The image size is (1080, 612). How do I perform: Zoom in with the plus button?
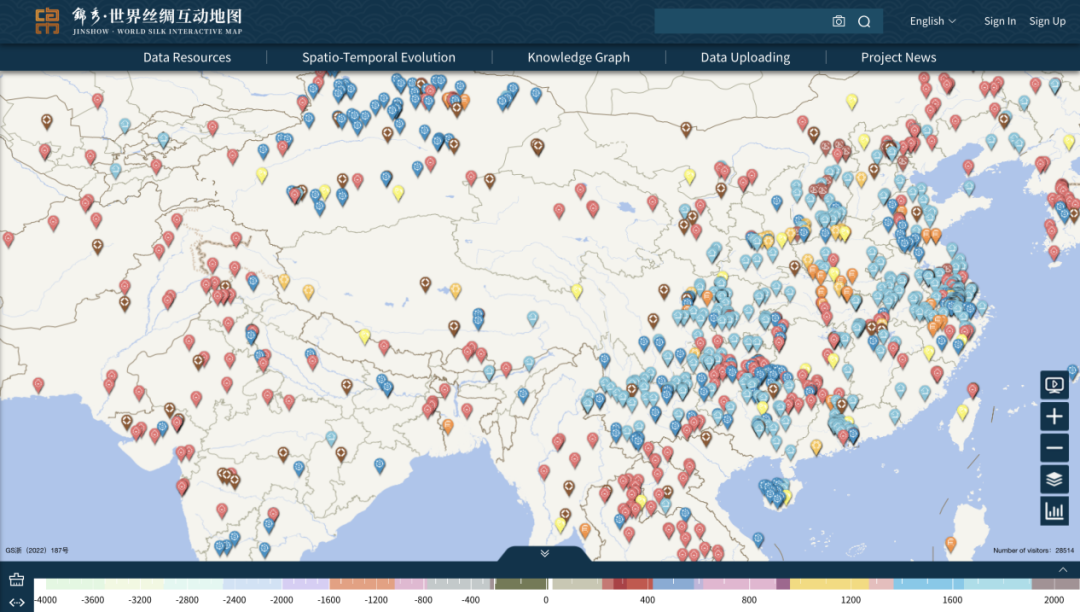[x=1054, y=416]
